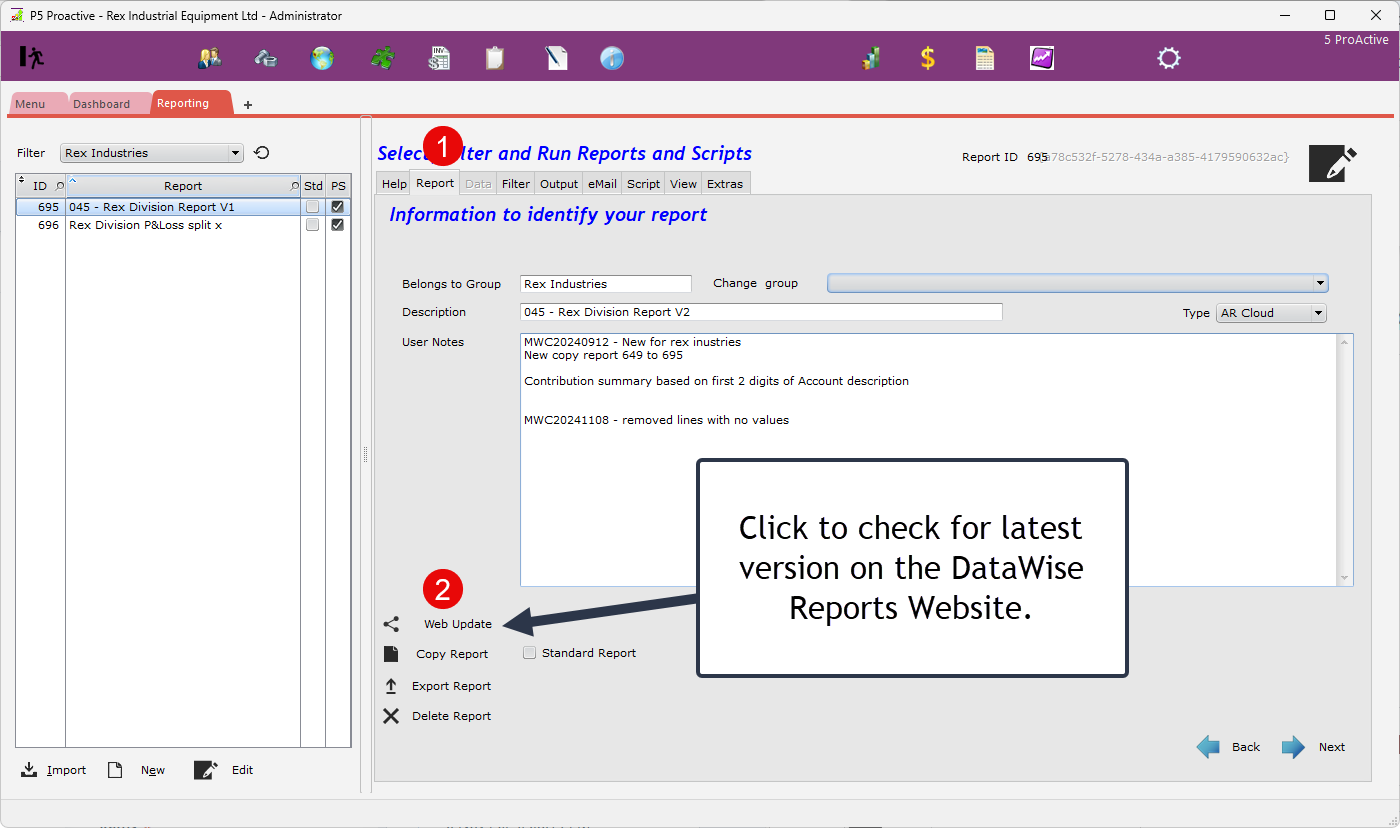Click the Delete Report X icon
This screenshot has width=1400, height=828.
[x=391, y=716]
